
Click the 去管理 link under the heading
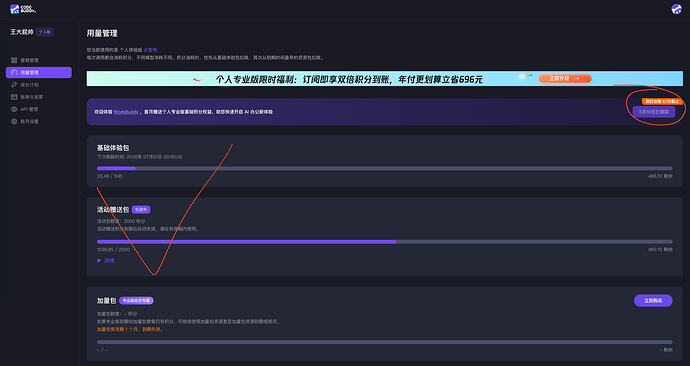(150, 50)
